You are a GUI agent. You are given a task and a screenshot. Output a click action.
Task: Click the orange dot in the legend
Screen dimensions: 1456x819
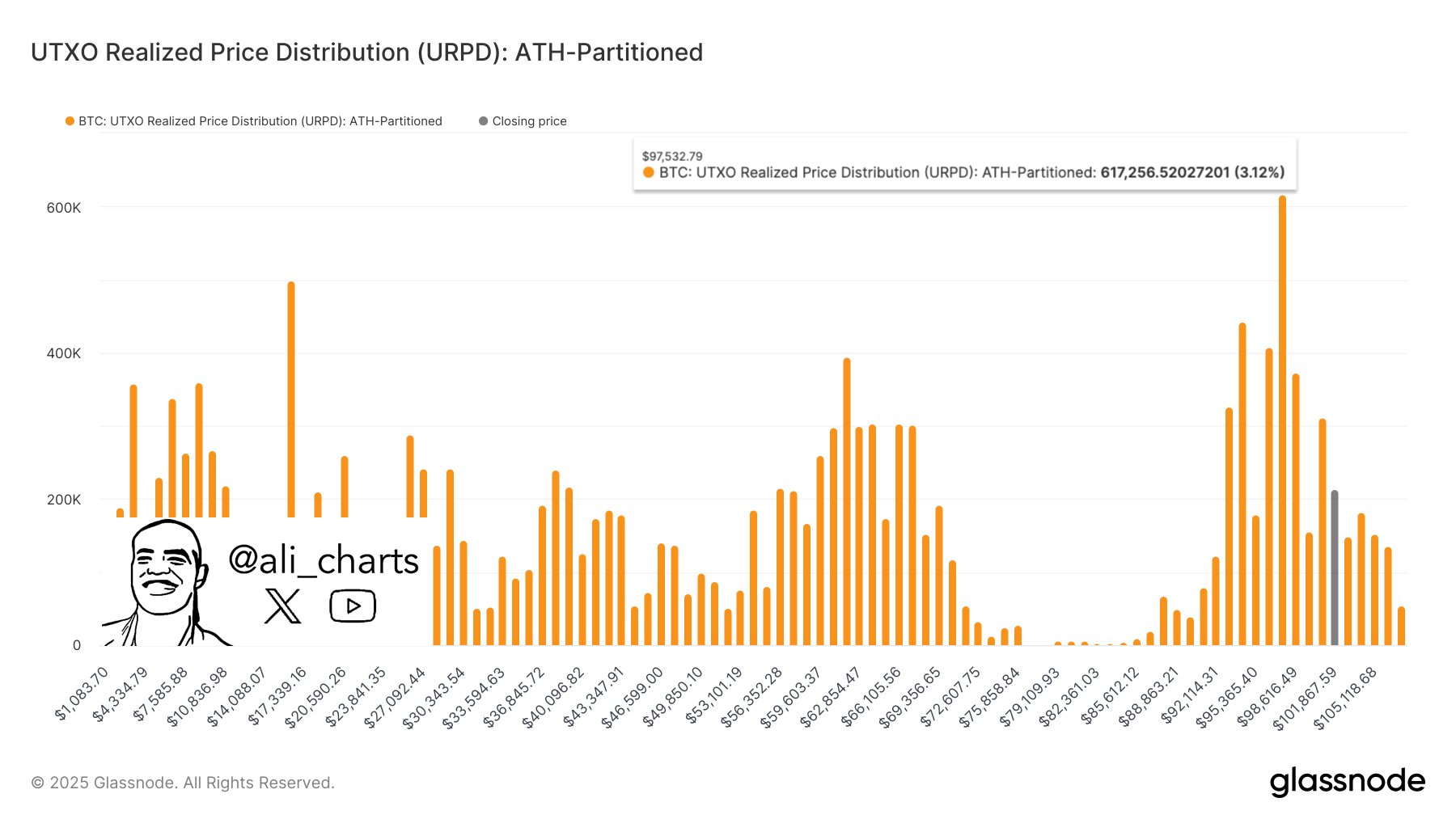tap(70, 120)
